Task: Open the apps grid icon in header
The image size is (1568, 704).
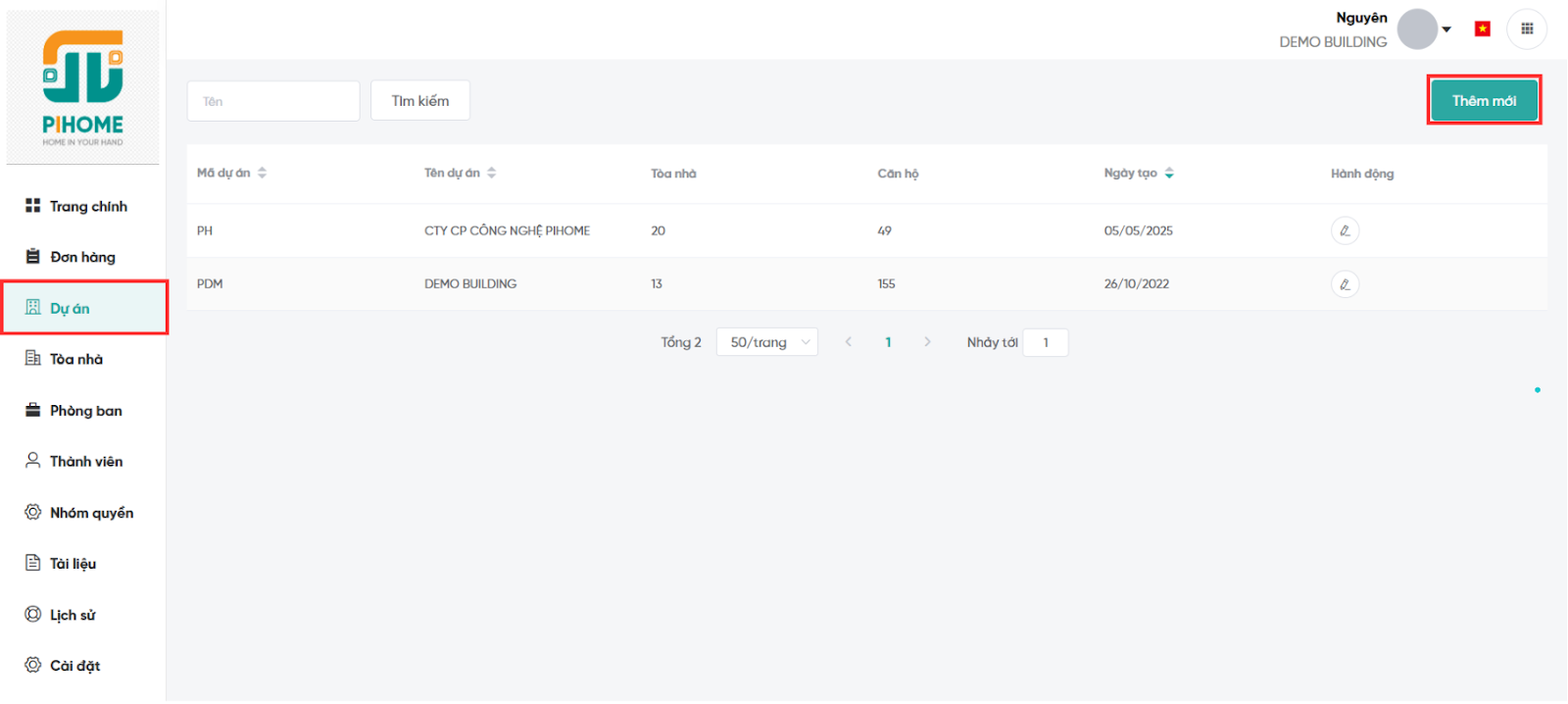Action: [1526, 29]
